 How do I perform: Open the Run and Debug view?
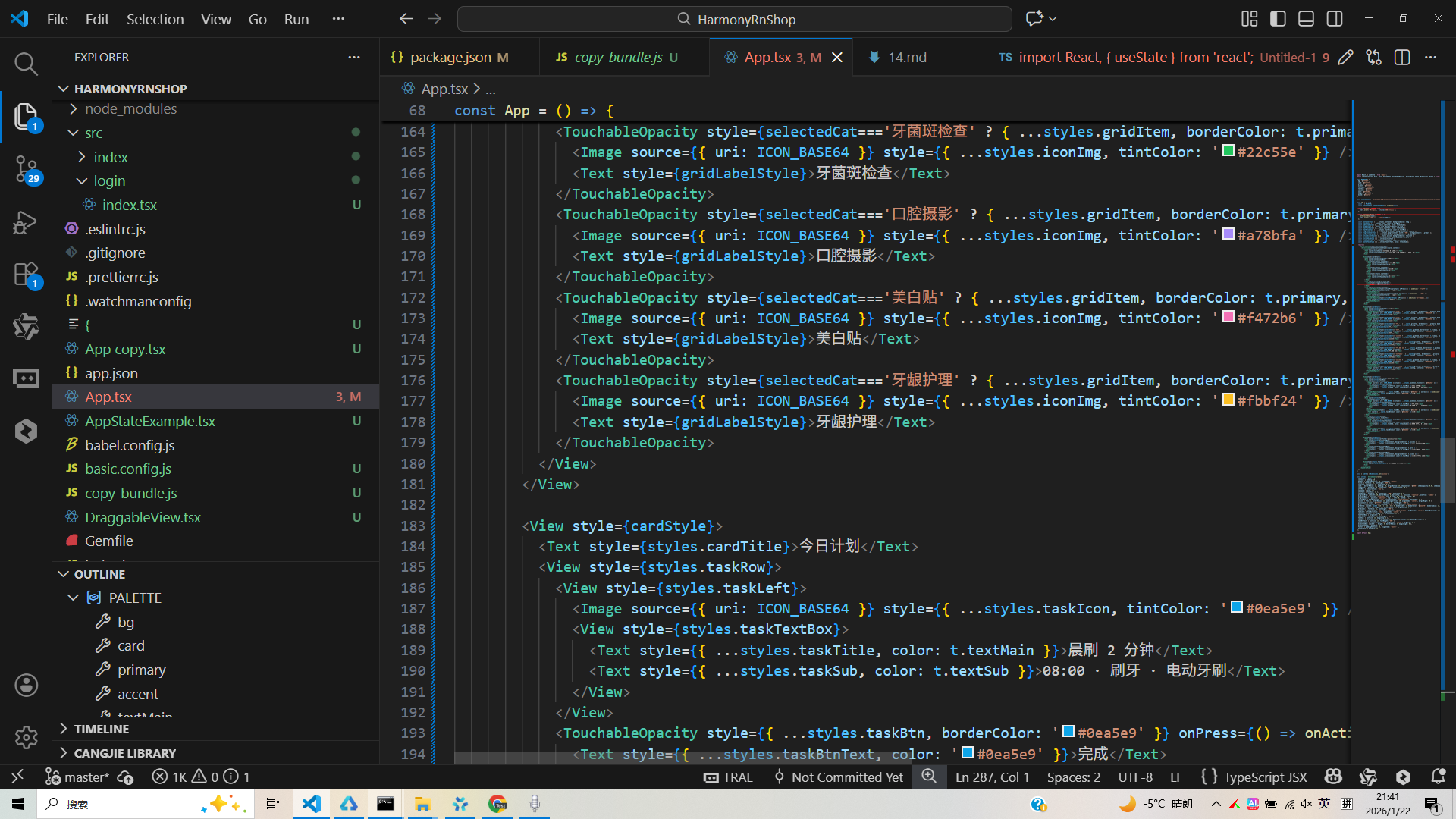(x=26, y=222)
